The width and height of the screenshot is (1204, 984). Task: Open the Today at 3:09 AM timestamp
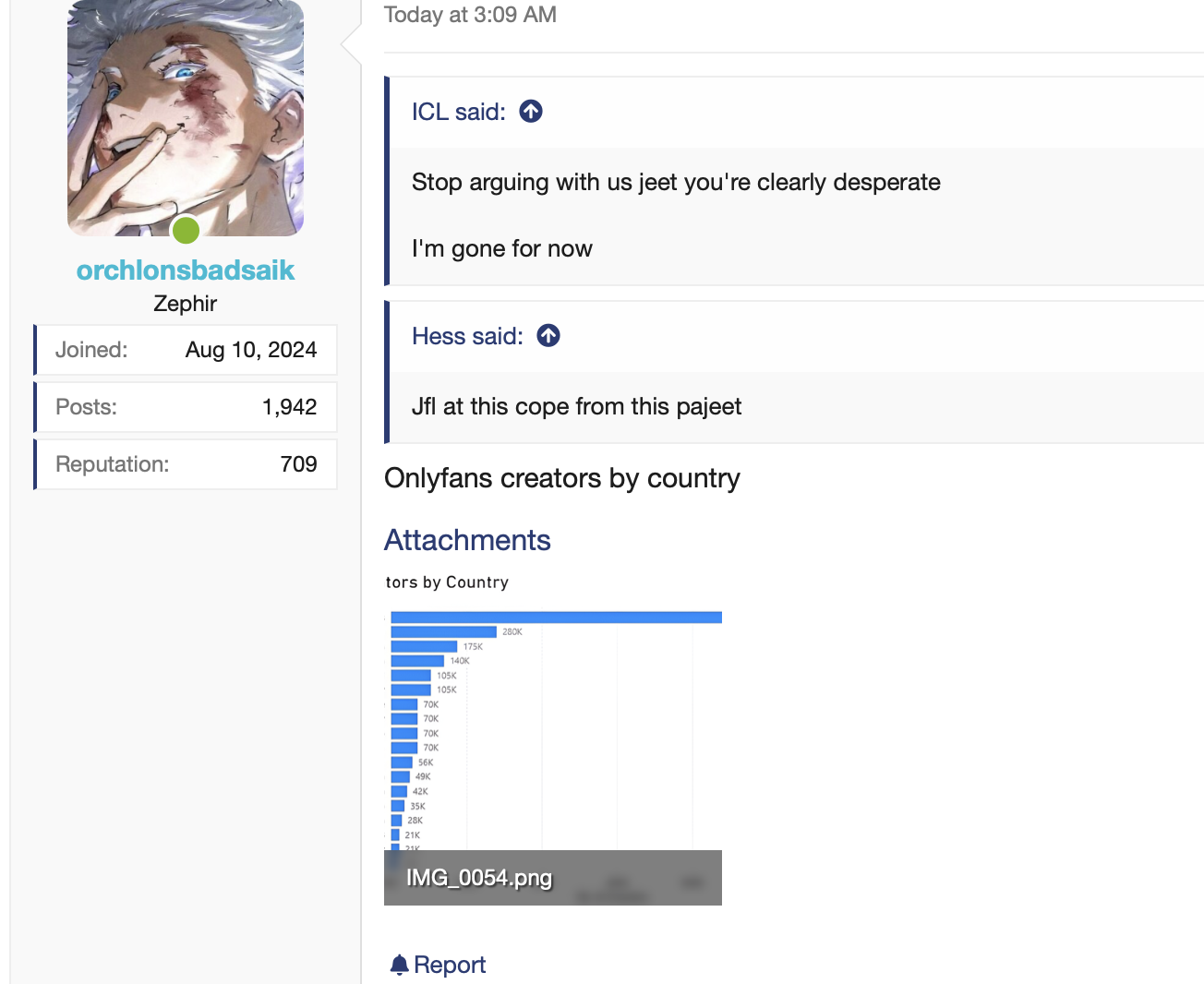tap(470, 15)
